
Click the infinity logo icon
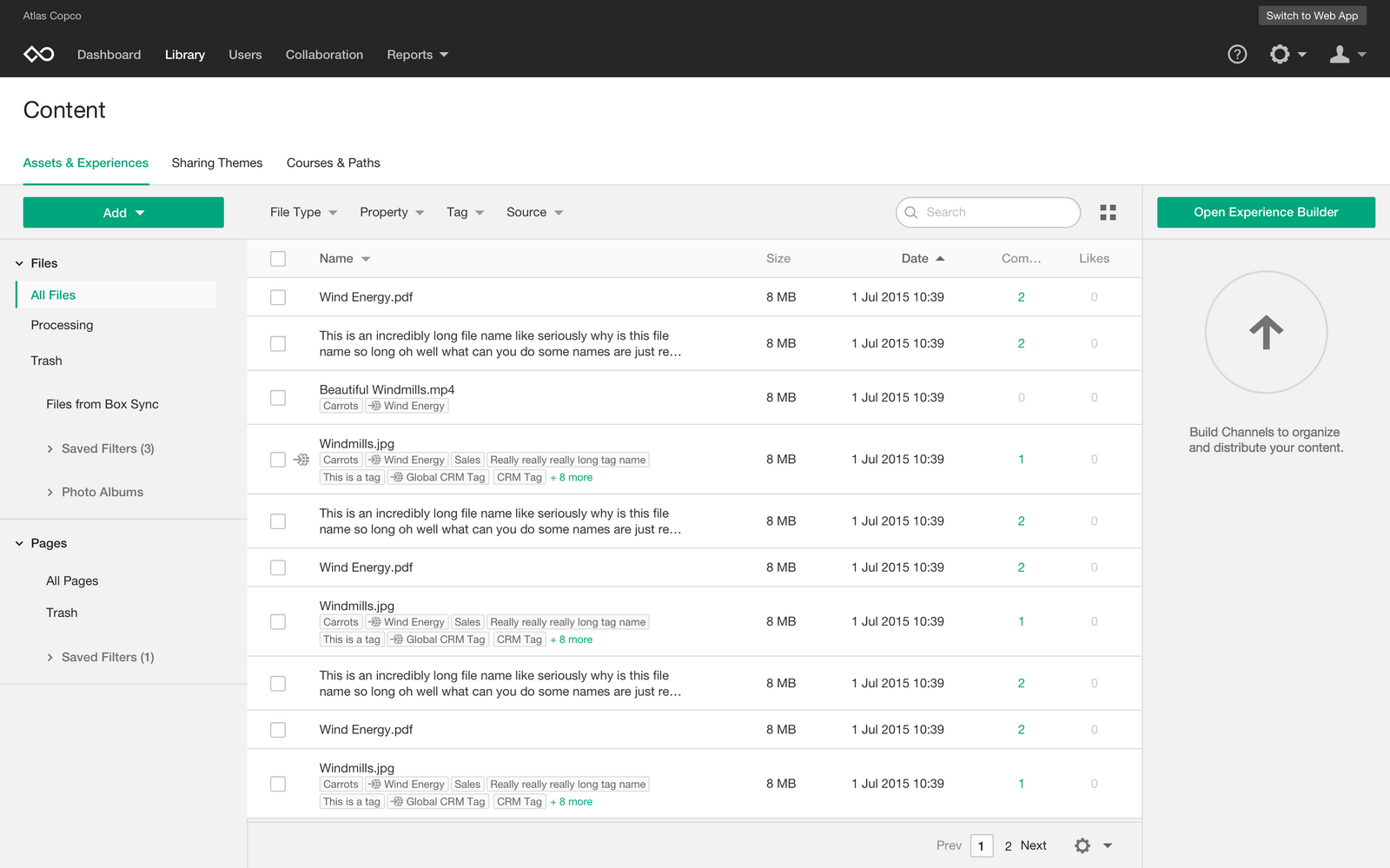(39, 55)
